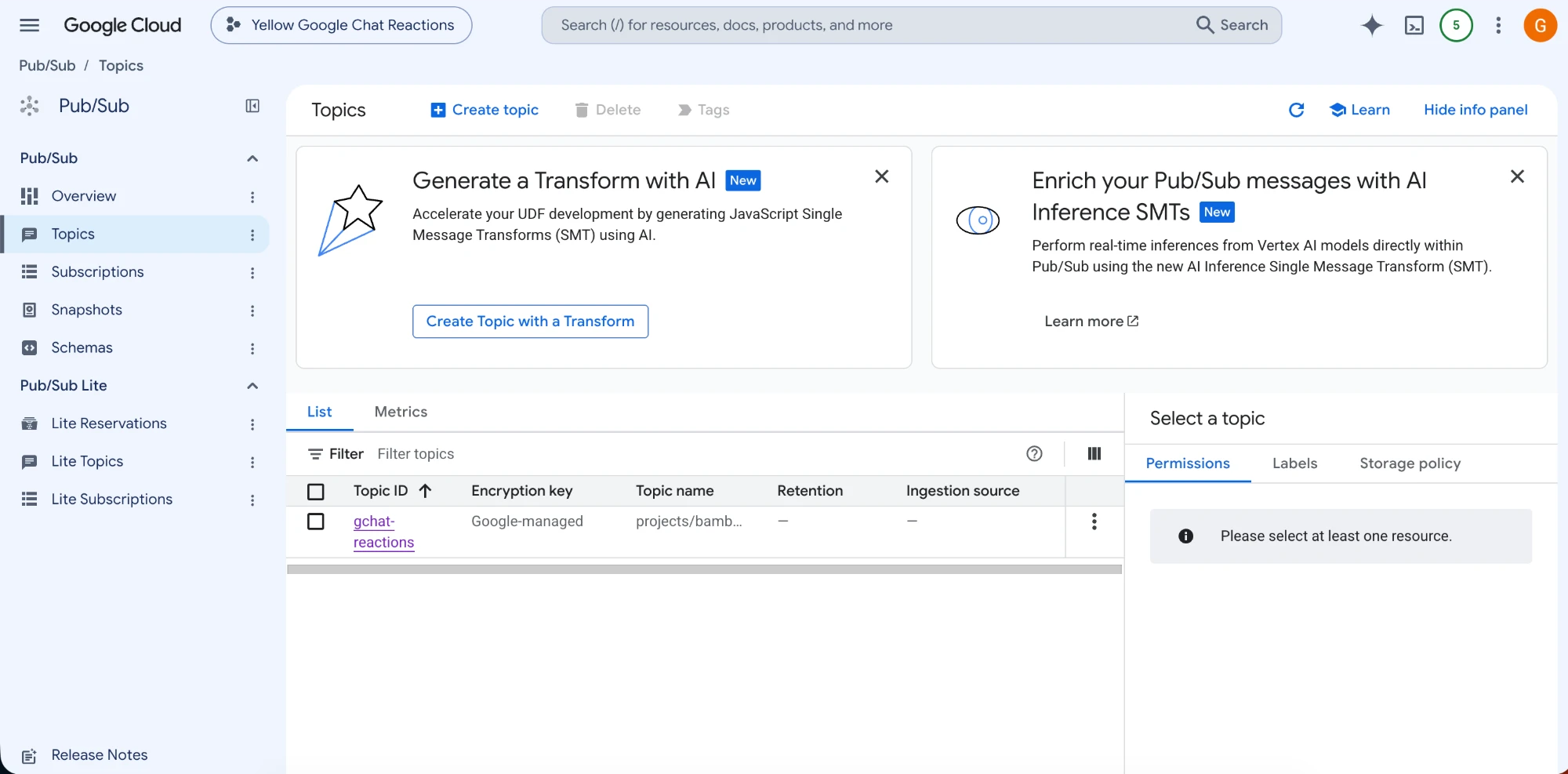
Task: Open the Learn more external link
Action: click(x=1091, y=322)
